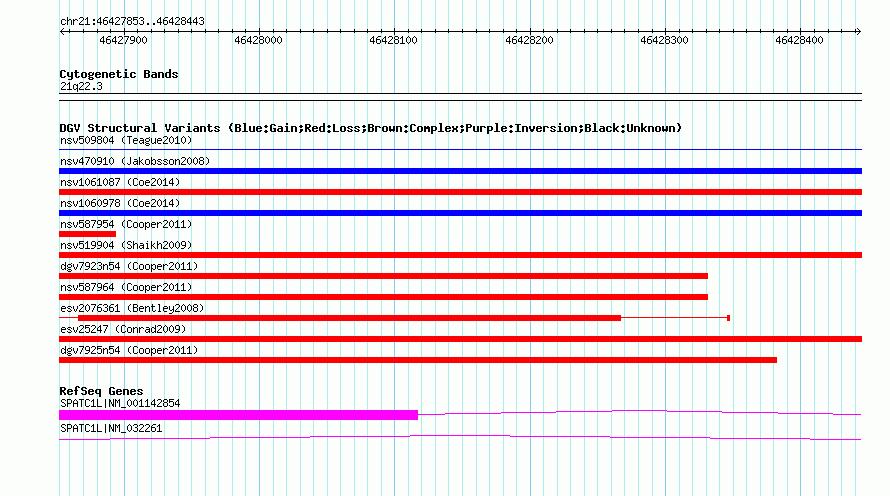This screenshot has width=890, height=496.
Task: Click the 46427900 ruler tick label
Action: (x=123, y=40)
